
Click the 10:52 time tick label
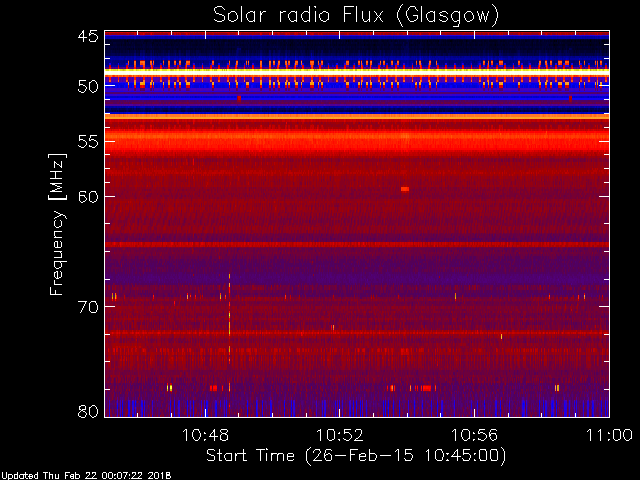340,435
